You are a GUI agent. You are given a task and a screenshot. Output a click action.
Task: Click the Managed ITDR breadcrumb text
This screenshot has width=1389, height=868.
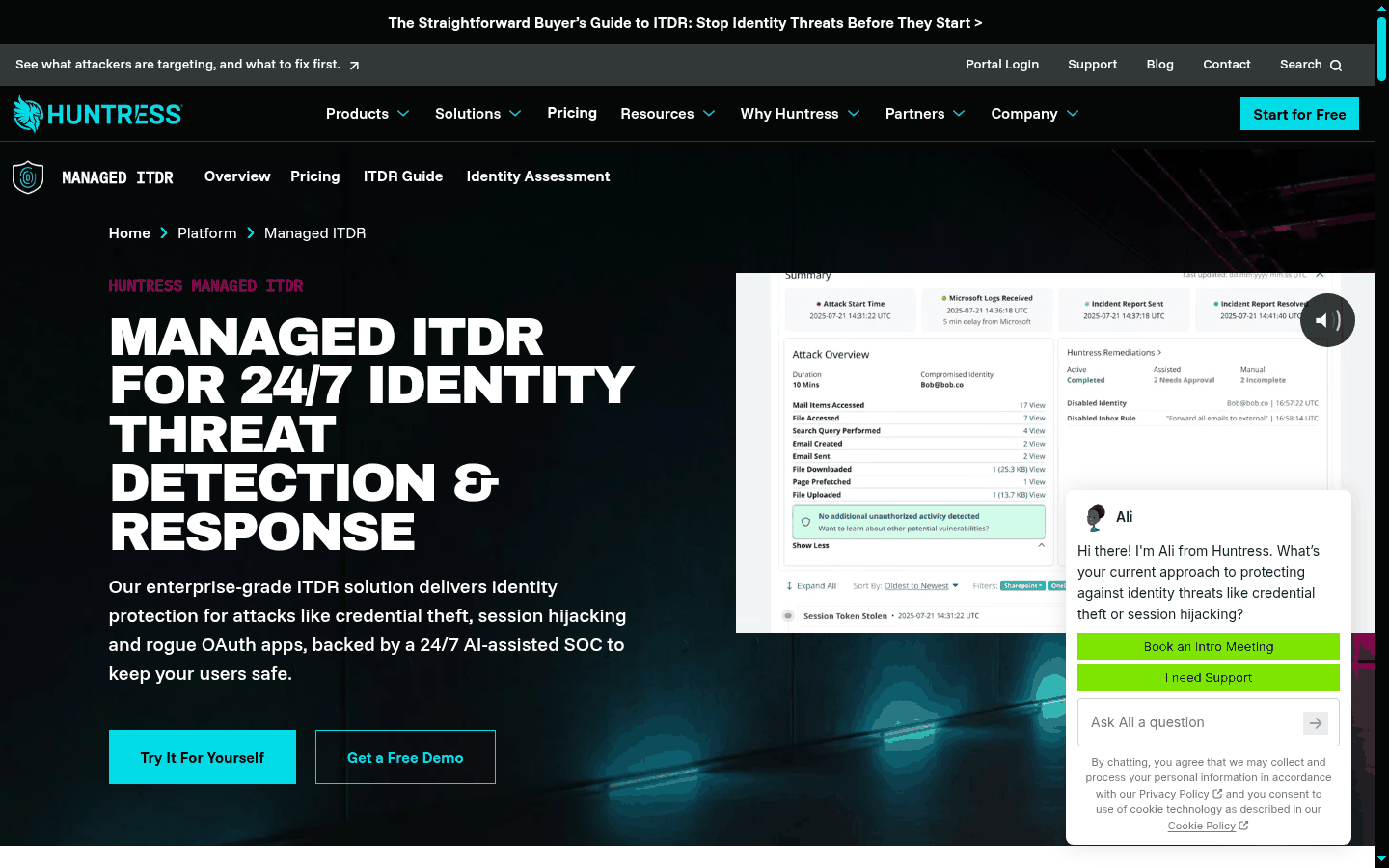[x=314, y=233]
